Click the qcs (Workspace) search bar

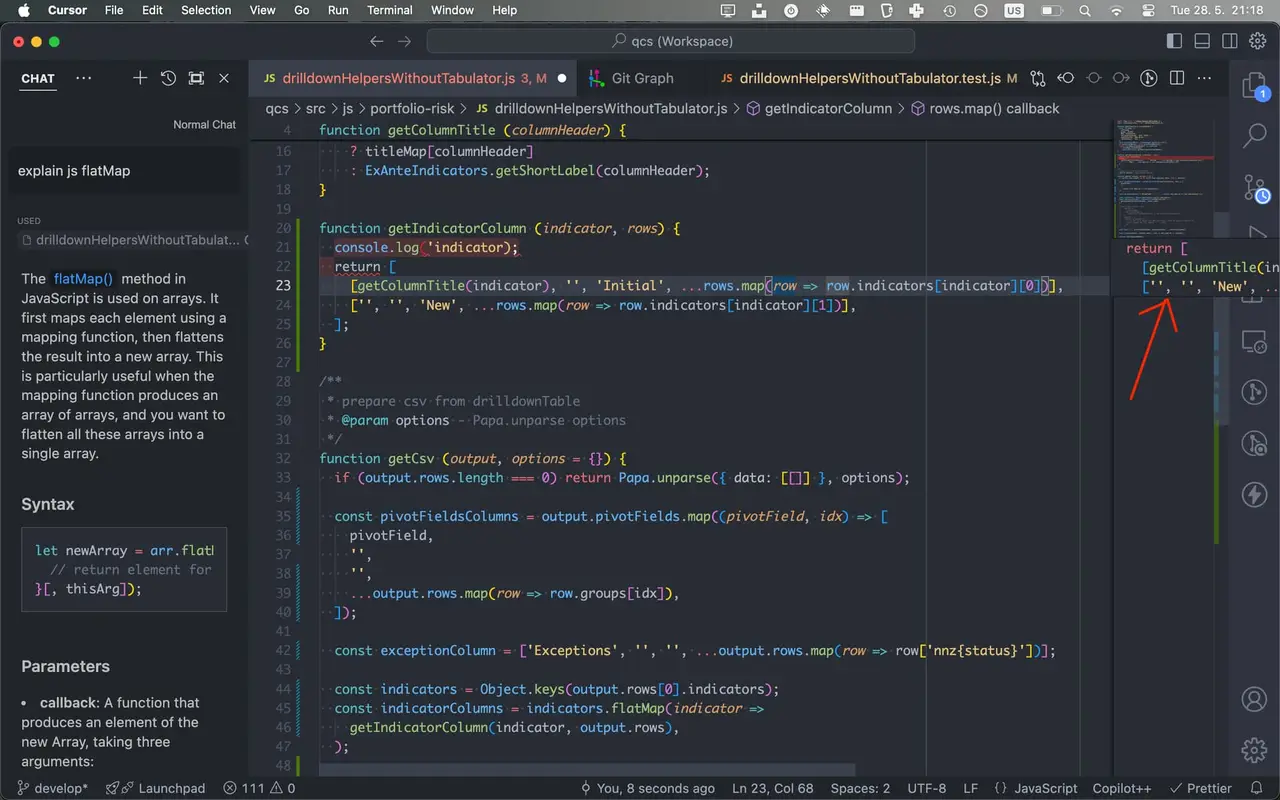[670, 41]
